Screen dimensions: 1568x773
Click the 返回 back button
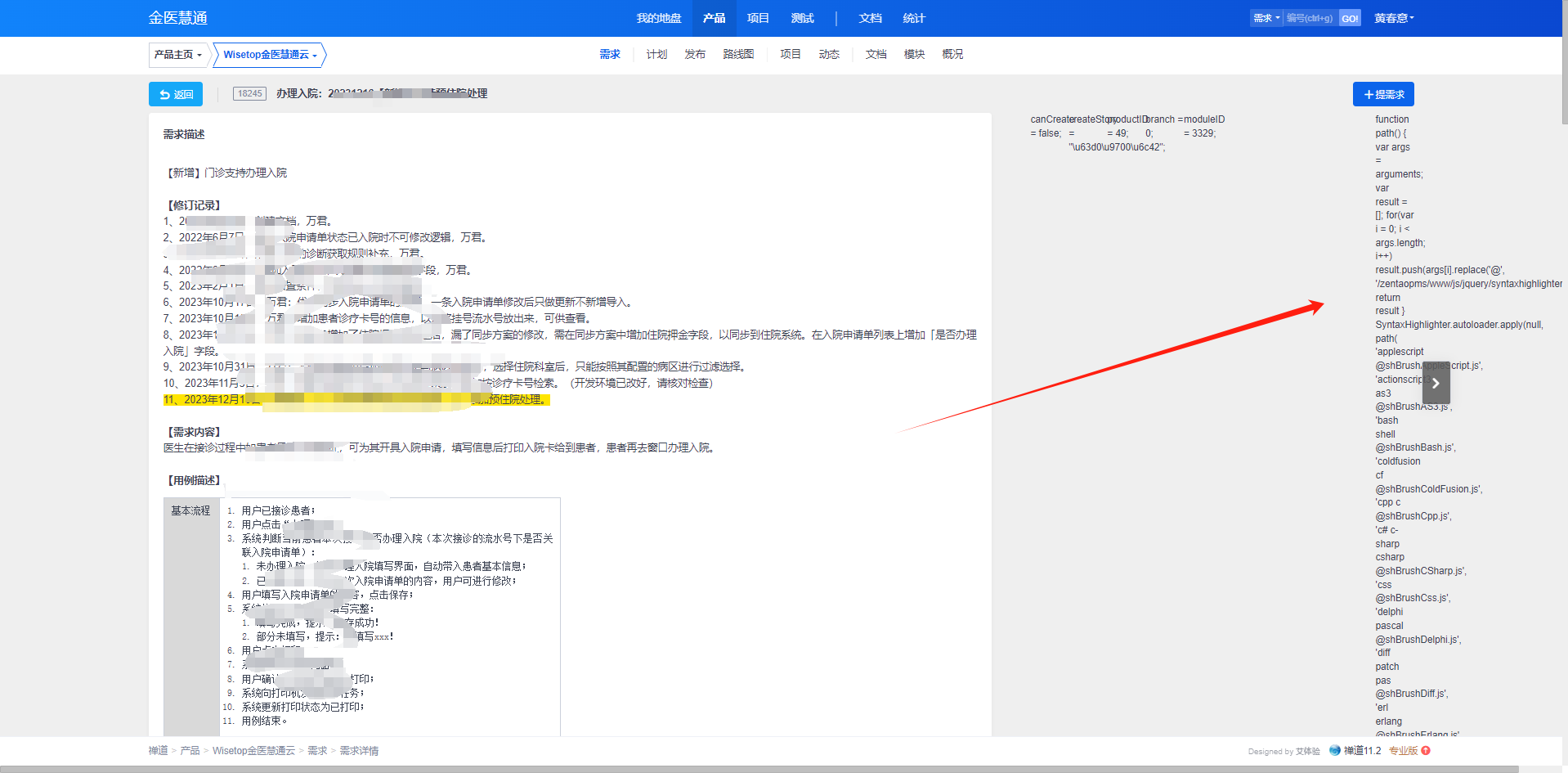click(176, 94)
